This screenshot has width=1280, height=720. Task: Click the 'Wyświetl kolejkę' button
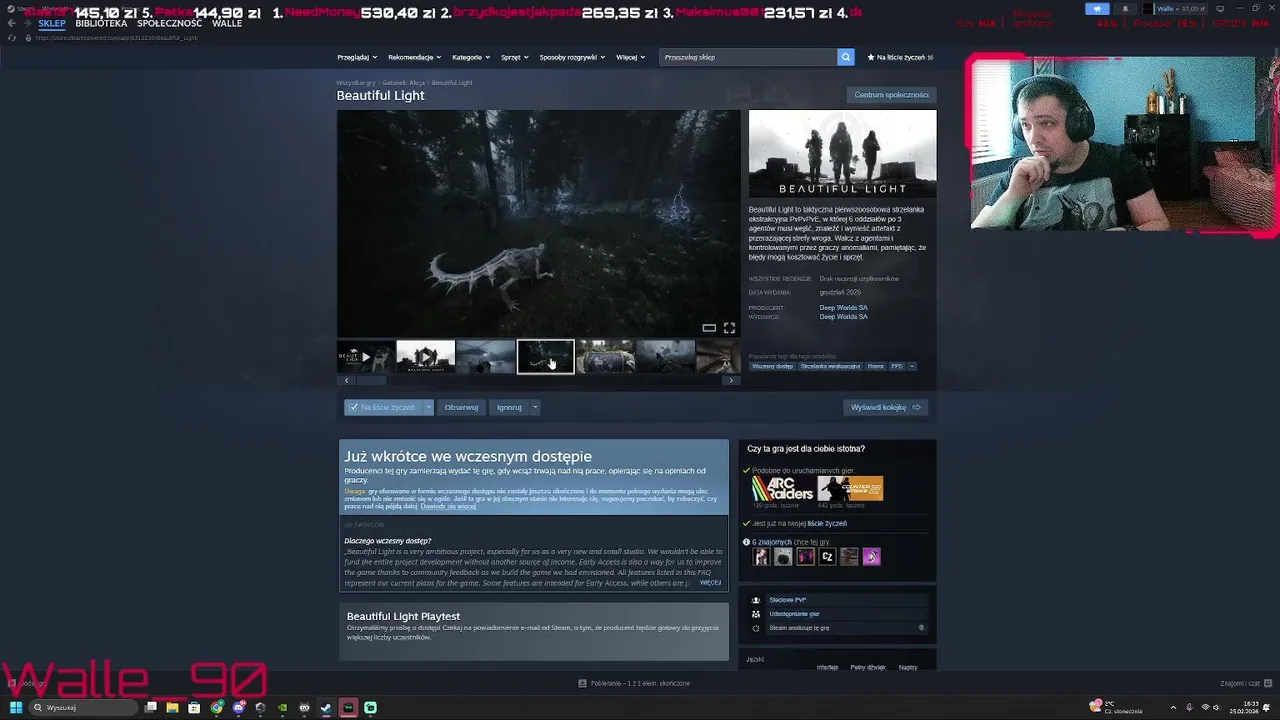click(886, 407)
